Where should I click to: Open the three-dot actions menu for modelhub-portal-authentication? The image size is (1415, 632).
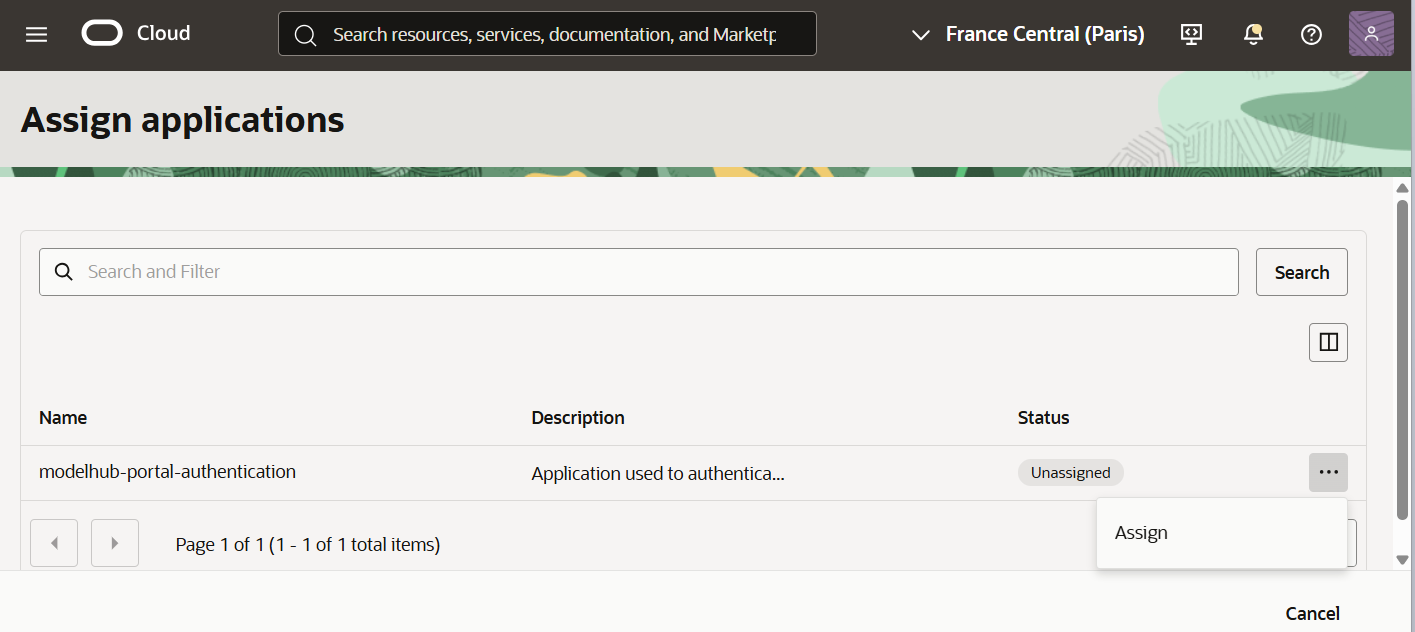pyautogui.click(x=1328, y=471)
